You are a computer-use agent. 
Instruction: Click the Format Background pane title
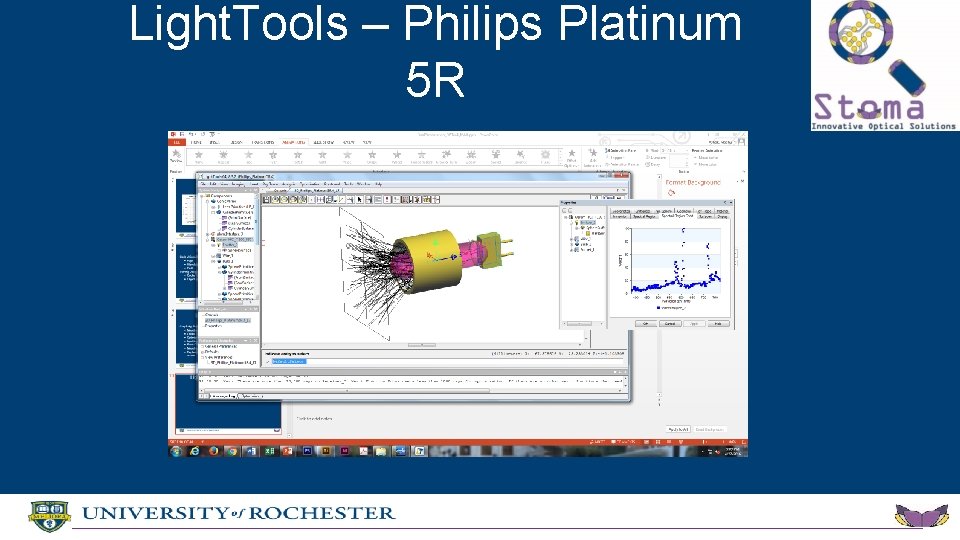pos(693,182)
